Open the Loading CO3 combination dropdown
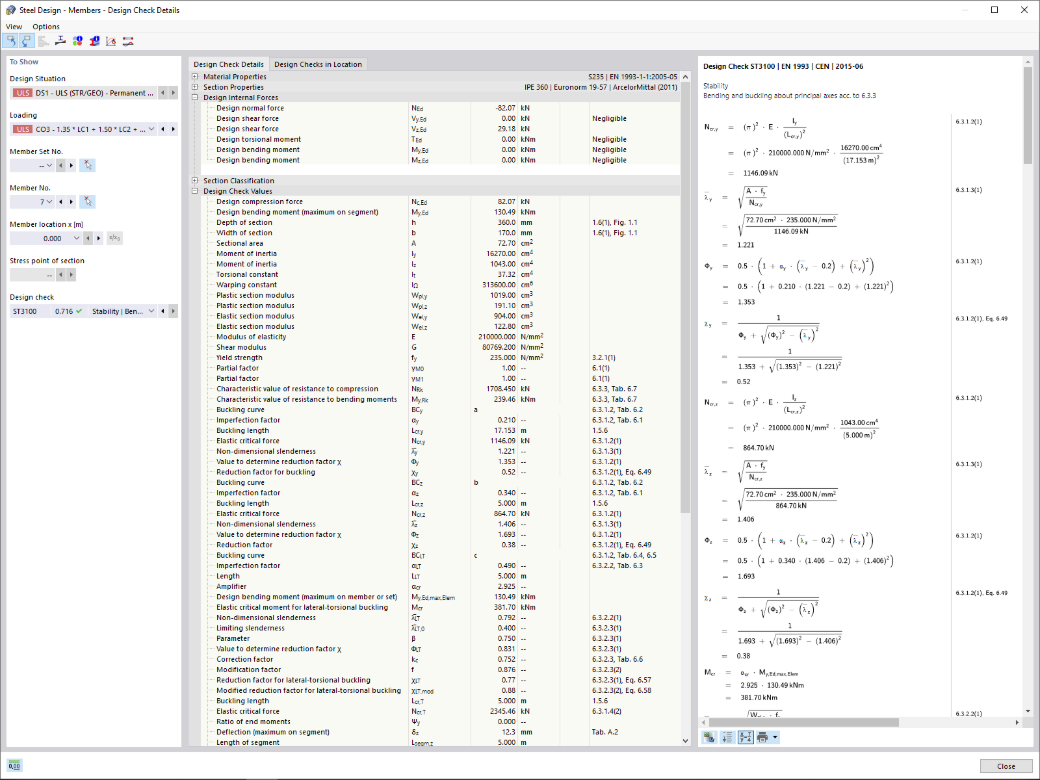Screen dimensions: 1040x780 click(x=151, y=129)
